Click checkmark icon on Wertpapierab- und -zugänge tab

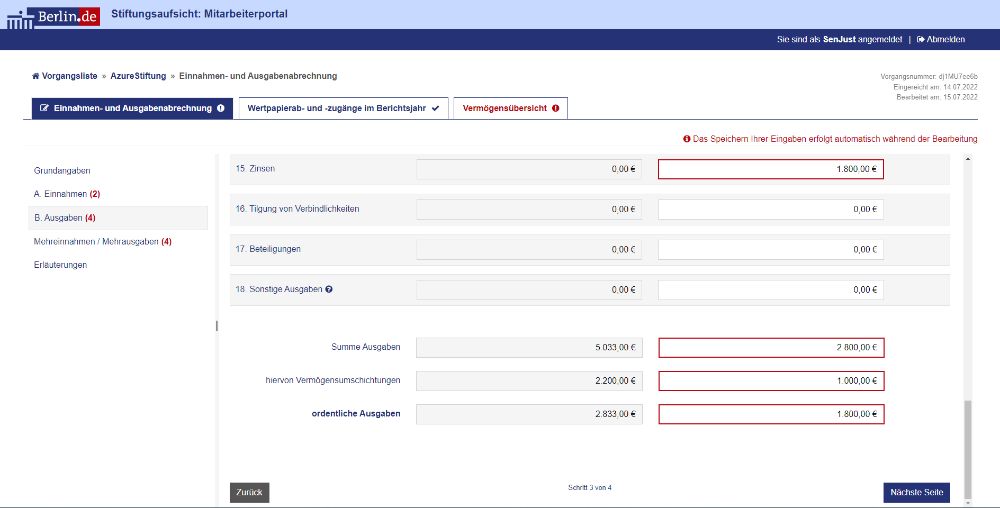(435, 108)
